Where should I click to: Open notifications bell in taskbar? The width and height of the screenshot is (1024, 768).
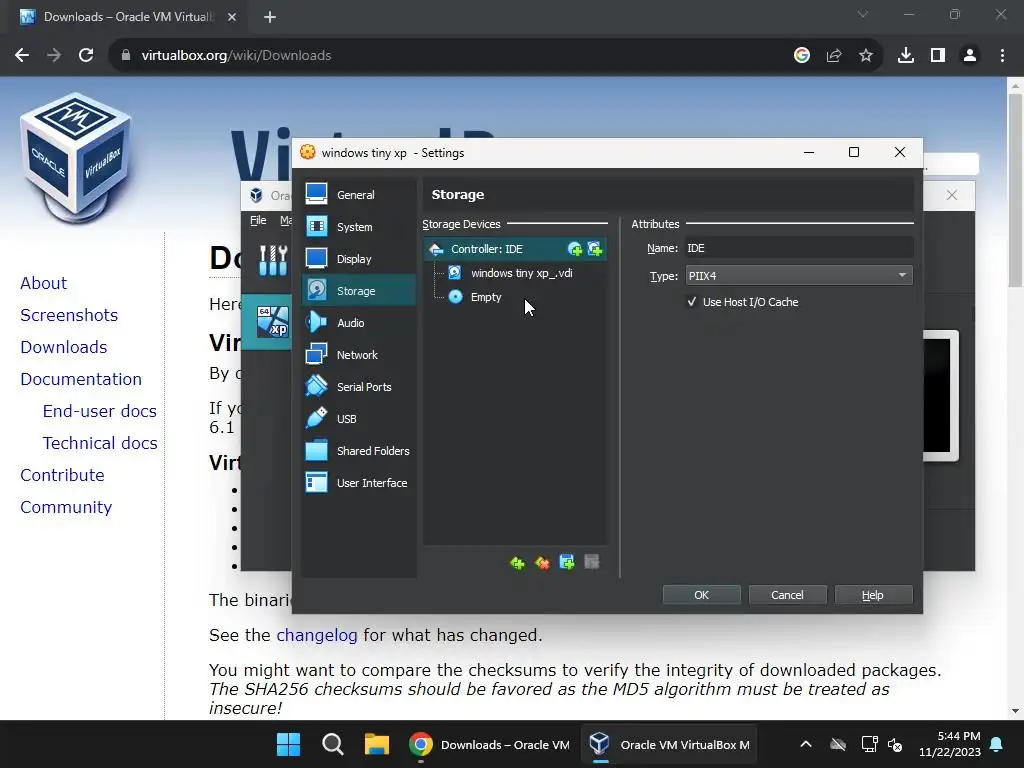point(997,744)
